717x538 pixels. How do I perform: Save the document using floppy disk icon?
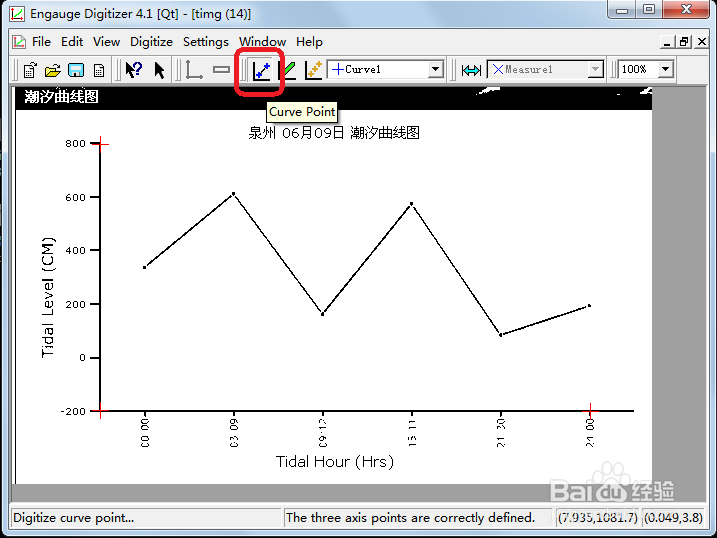pyautogui.click(x=76, y=70)
